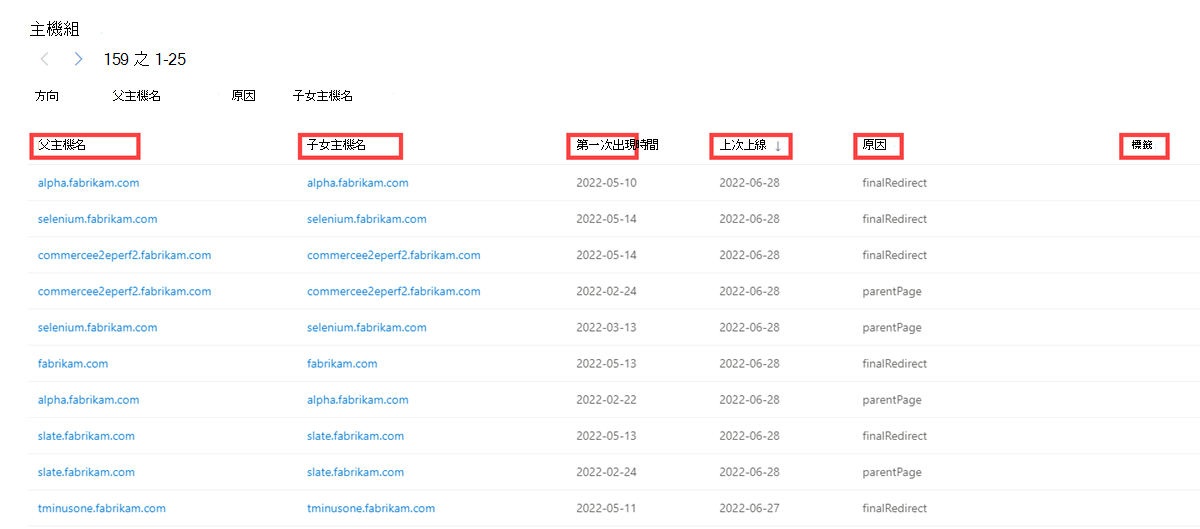Open parent commercee2eperf2.fabrikam.com link in parentPage row
Image resolution: width=1200 pixels, height=529 pixels.
coord(124,291)
